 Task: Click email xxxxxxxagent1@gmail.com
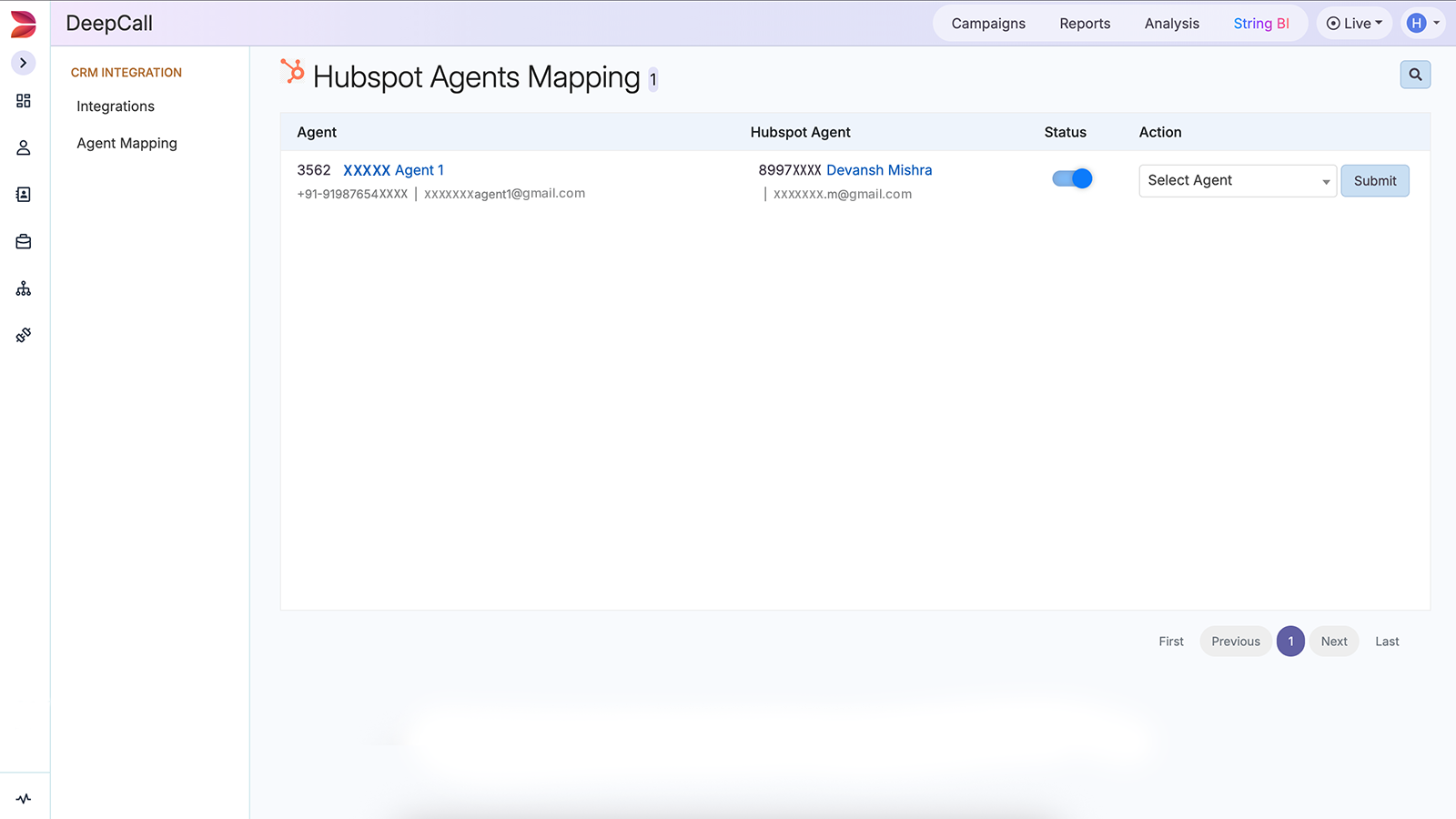505,194
